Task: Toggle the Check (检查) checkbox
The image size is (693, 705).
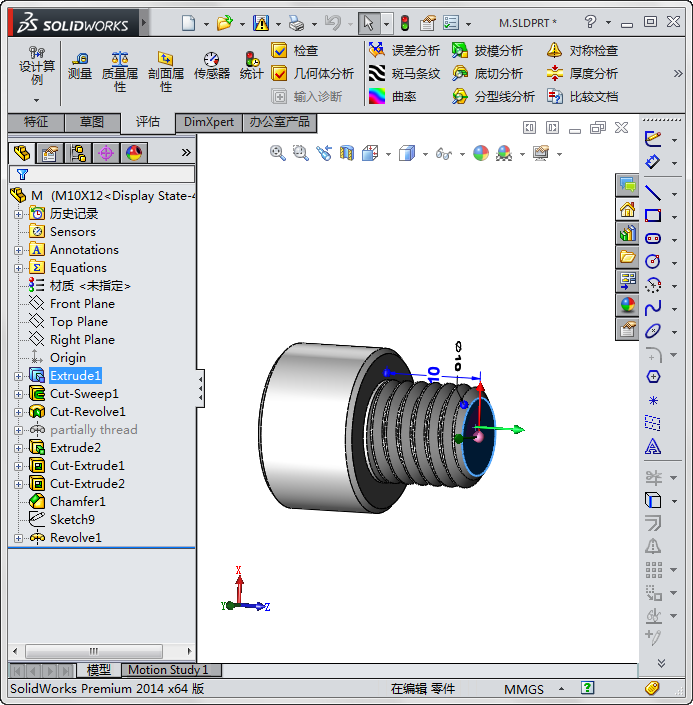Action: click(280, 50)
